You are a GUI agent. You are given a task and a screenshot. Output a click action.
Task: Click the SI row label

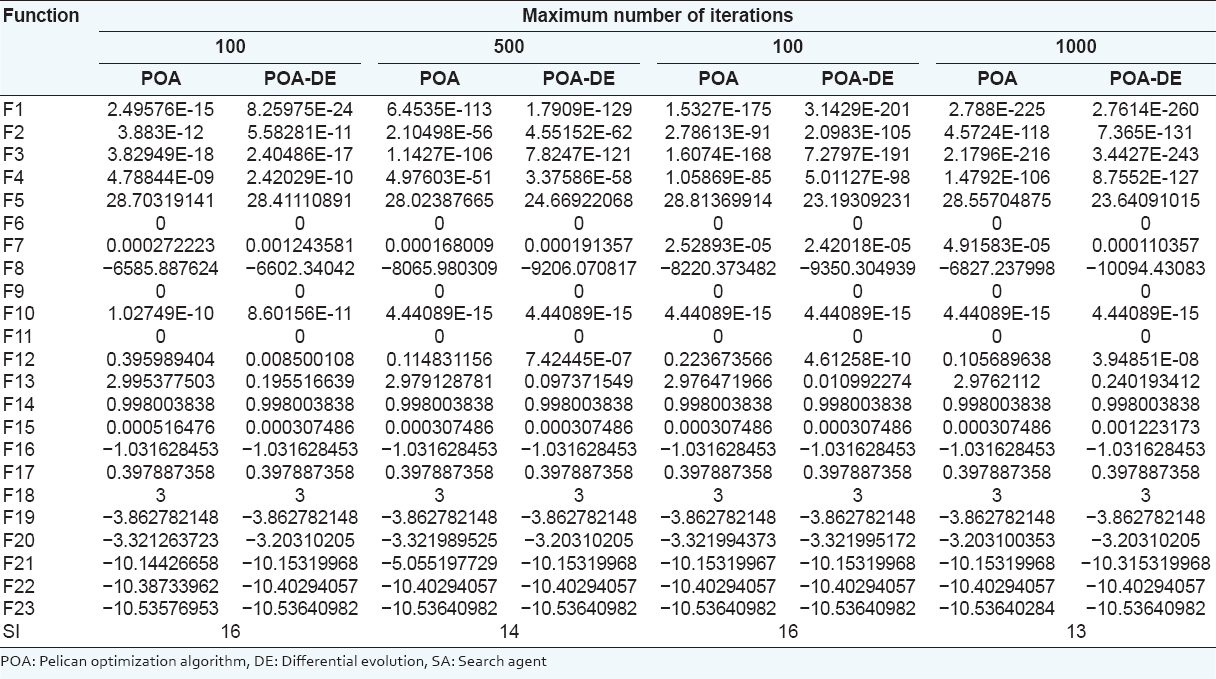coord(11,632)
